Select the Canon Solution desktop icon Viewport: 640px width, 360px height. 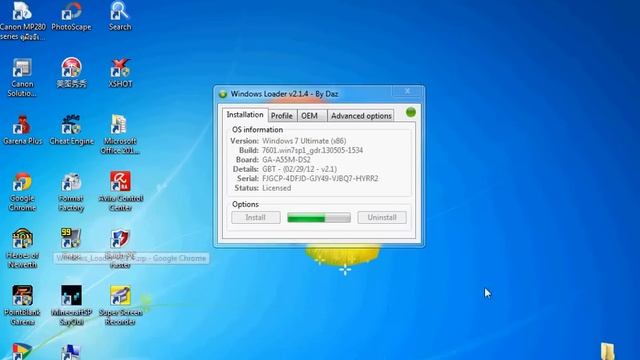[22, 78]
